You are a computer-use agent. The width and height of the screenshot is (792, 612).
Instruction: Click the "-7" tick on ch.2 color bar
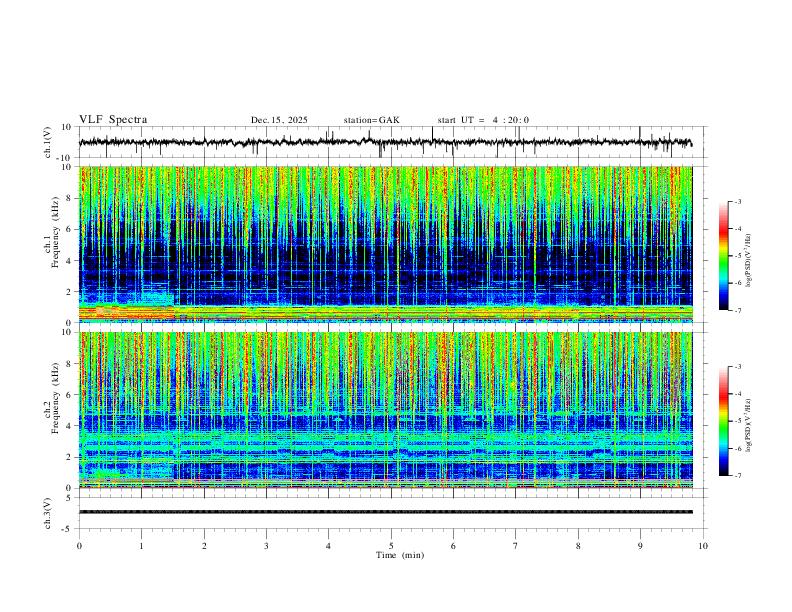(737, 475)
